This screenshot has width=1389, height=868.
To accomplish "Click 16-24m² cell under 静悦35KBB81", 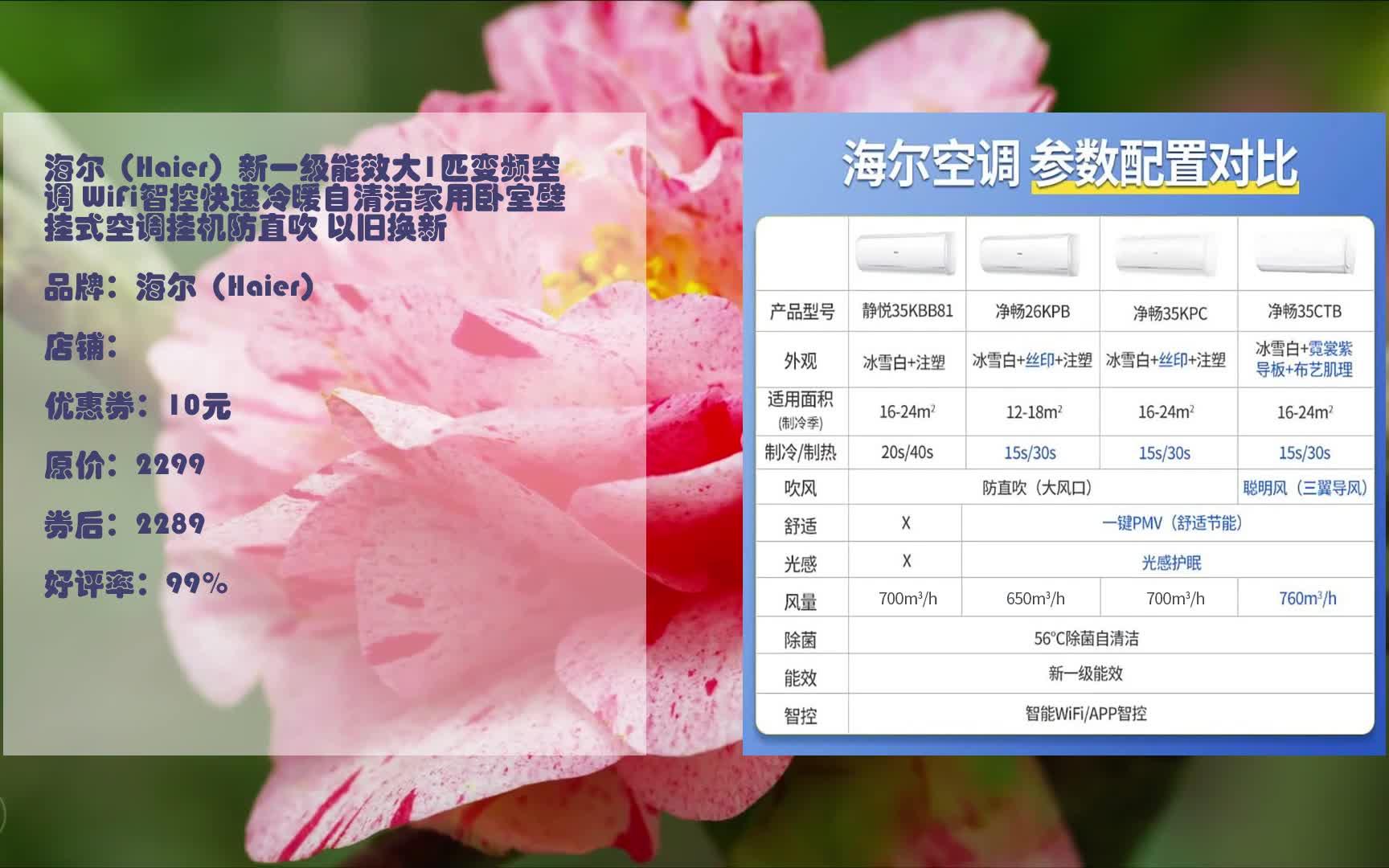I will (x=907, y=411).
